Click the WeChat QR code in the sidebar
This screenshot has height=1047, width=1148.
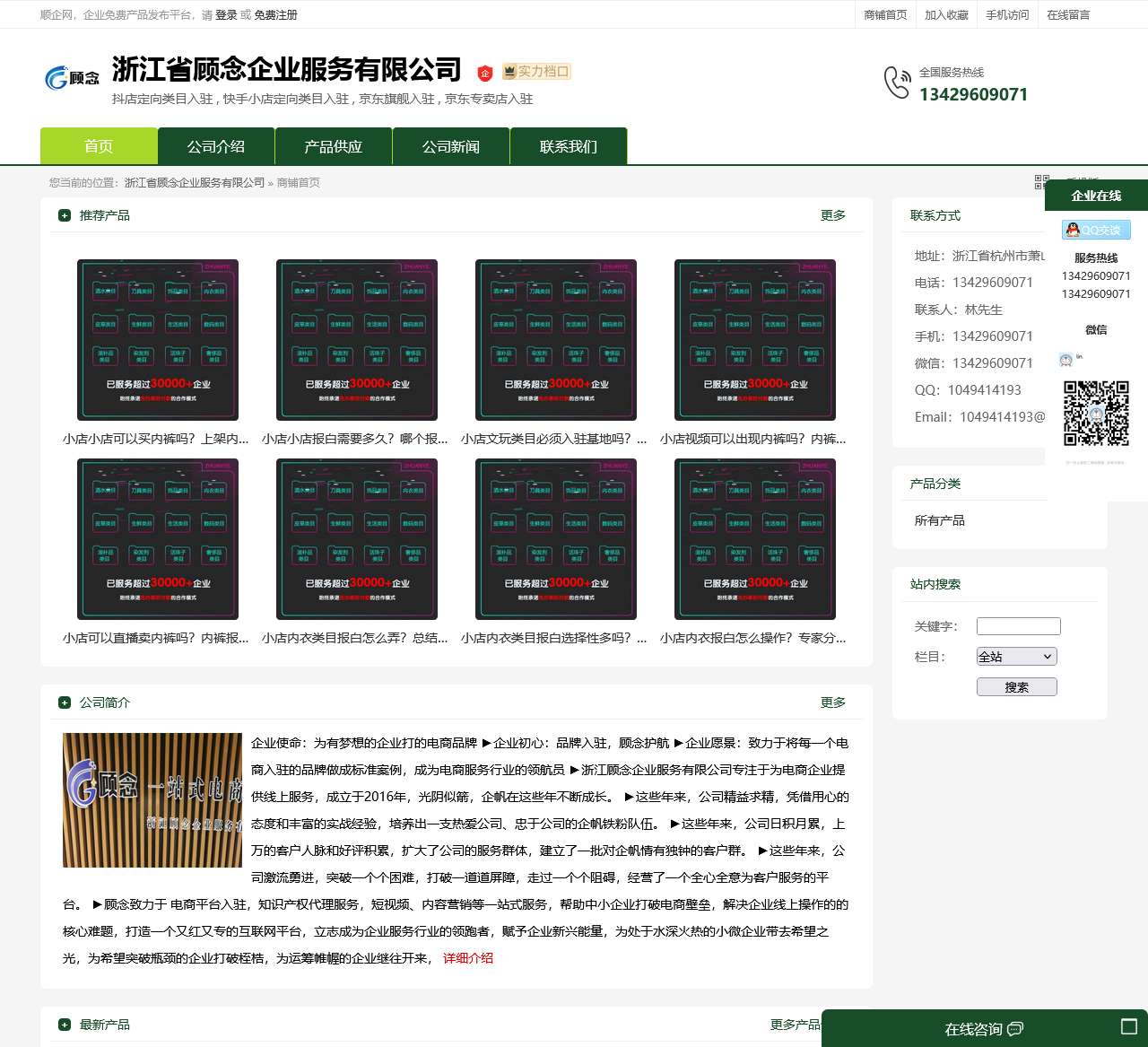pyautogui.click(x=1096, y=414)
